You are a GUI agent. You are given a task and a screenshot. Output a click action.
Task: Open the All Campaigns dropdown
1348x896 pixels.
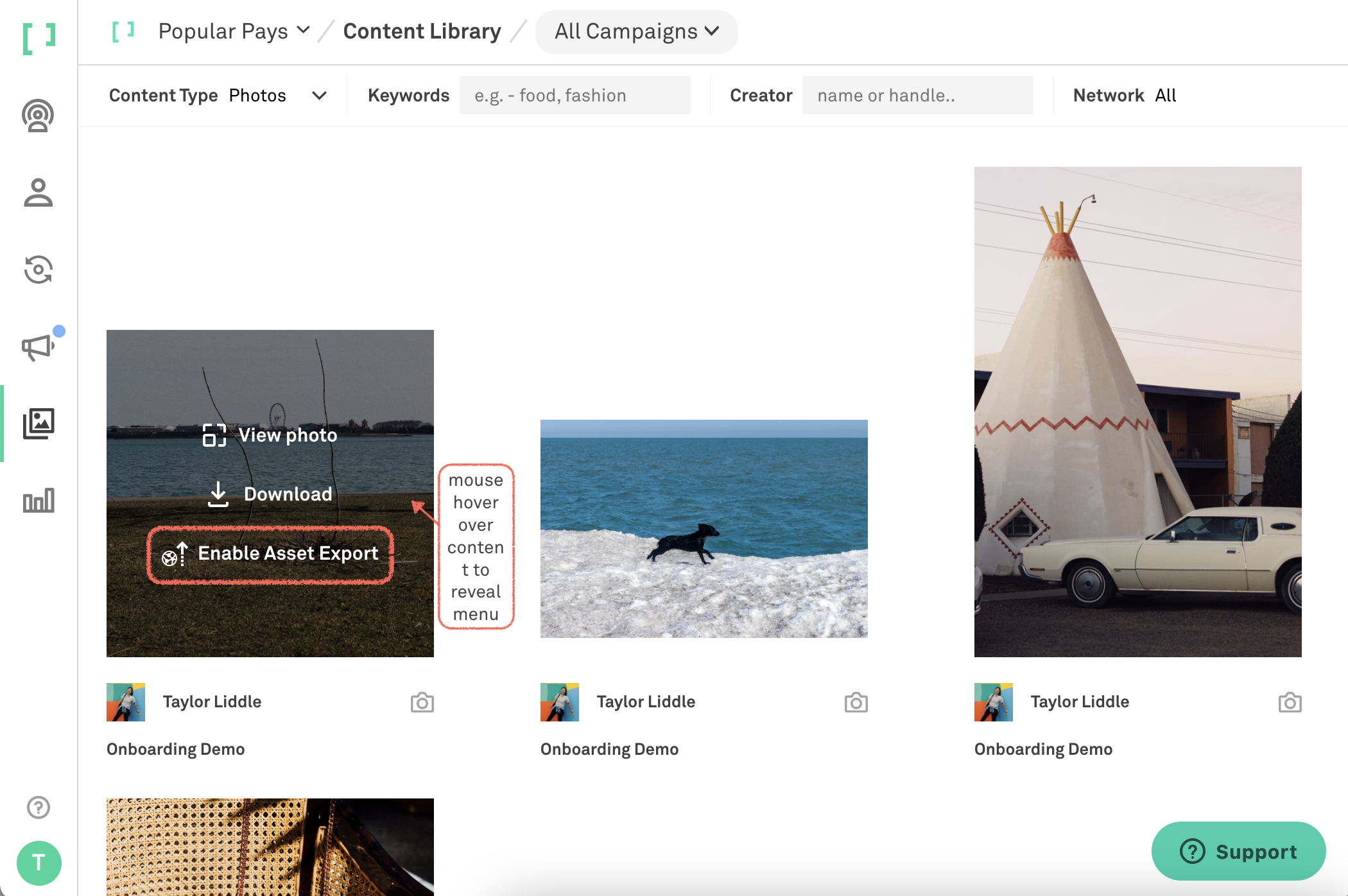point(636,31)
